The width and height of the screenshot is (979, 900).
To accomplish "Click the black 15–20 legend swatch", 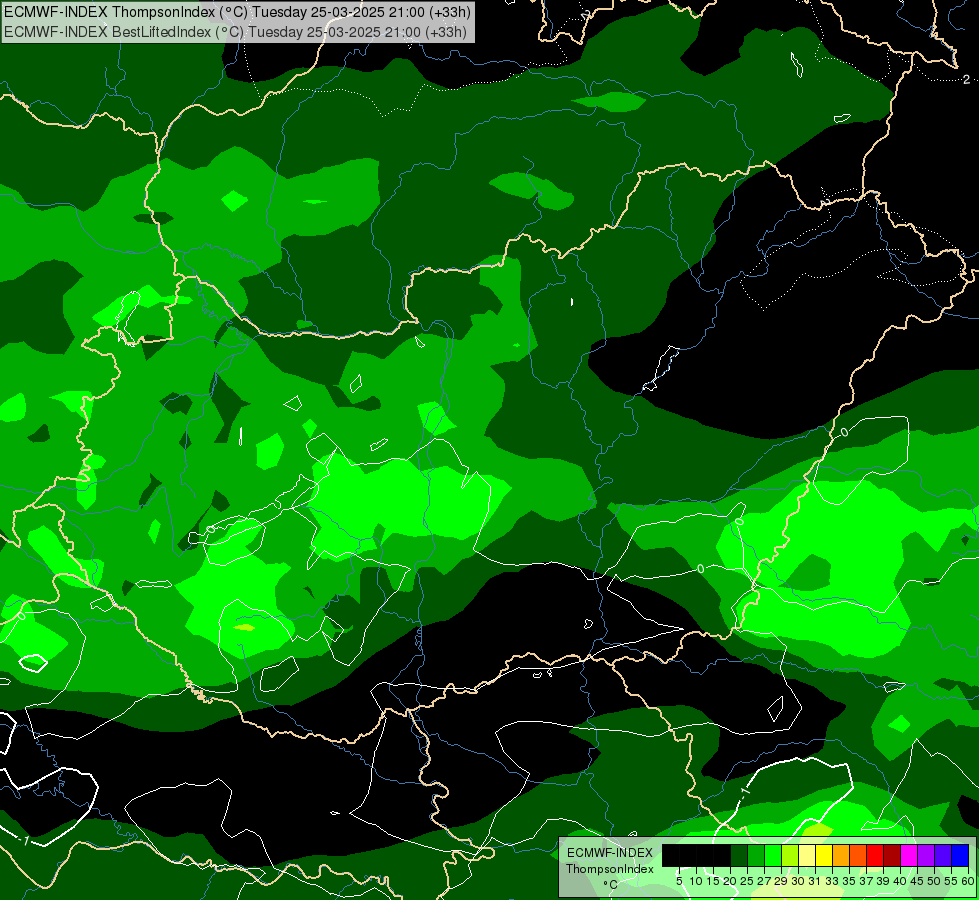I will click(x=722, y=855).
